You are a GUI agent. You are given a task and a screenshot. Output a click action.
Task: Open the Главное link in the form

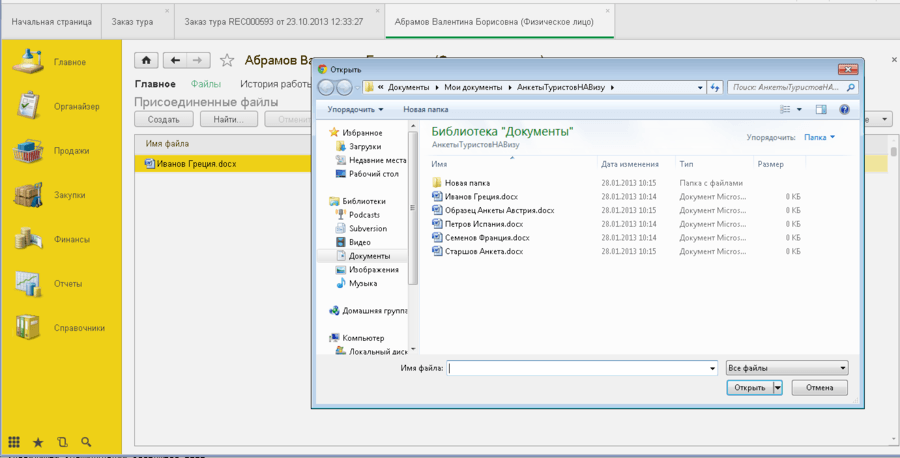pos(155,84)
